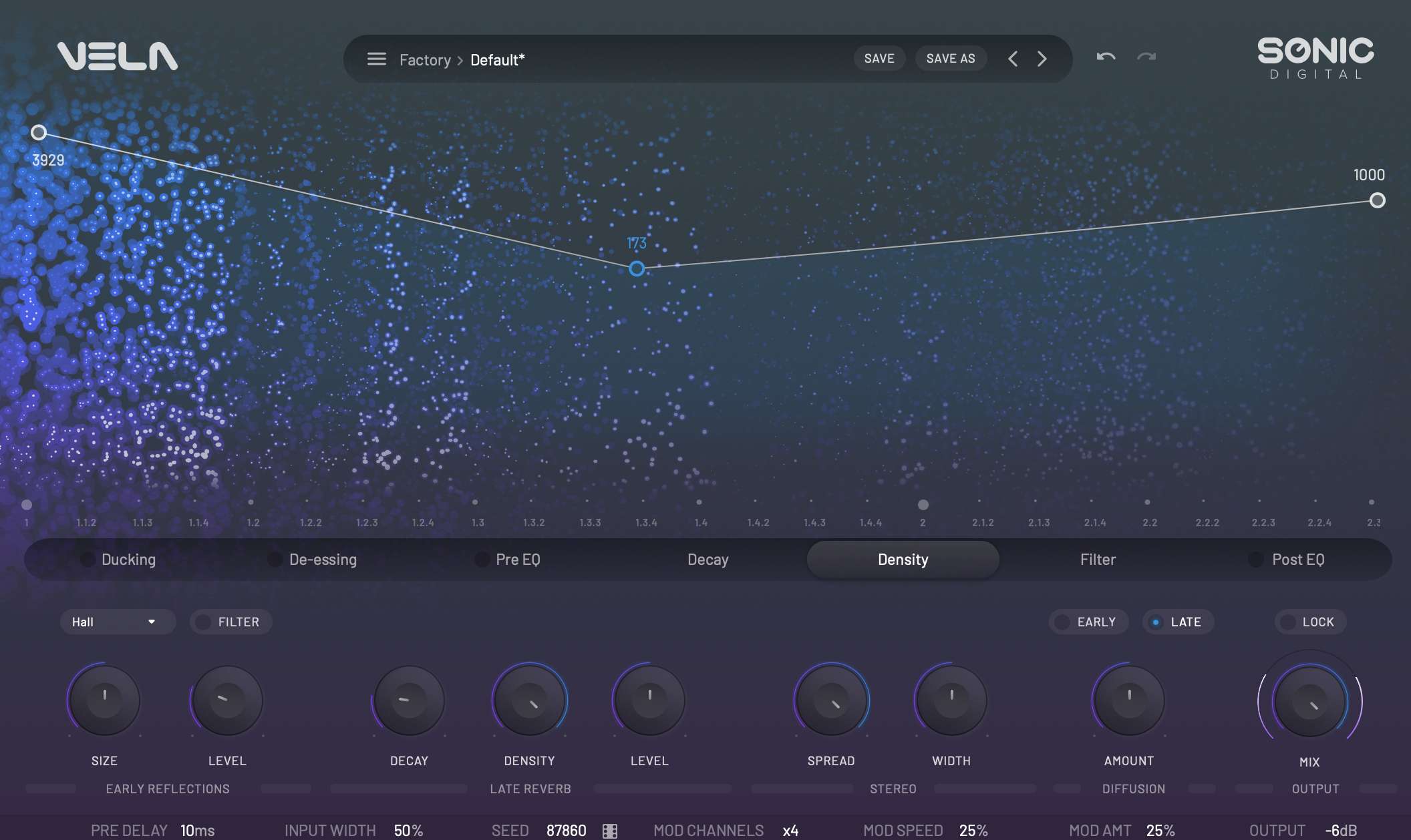Select the Density tab
Viewport: 1411px width, 840px height.
pos(903,560)
